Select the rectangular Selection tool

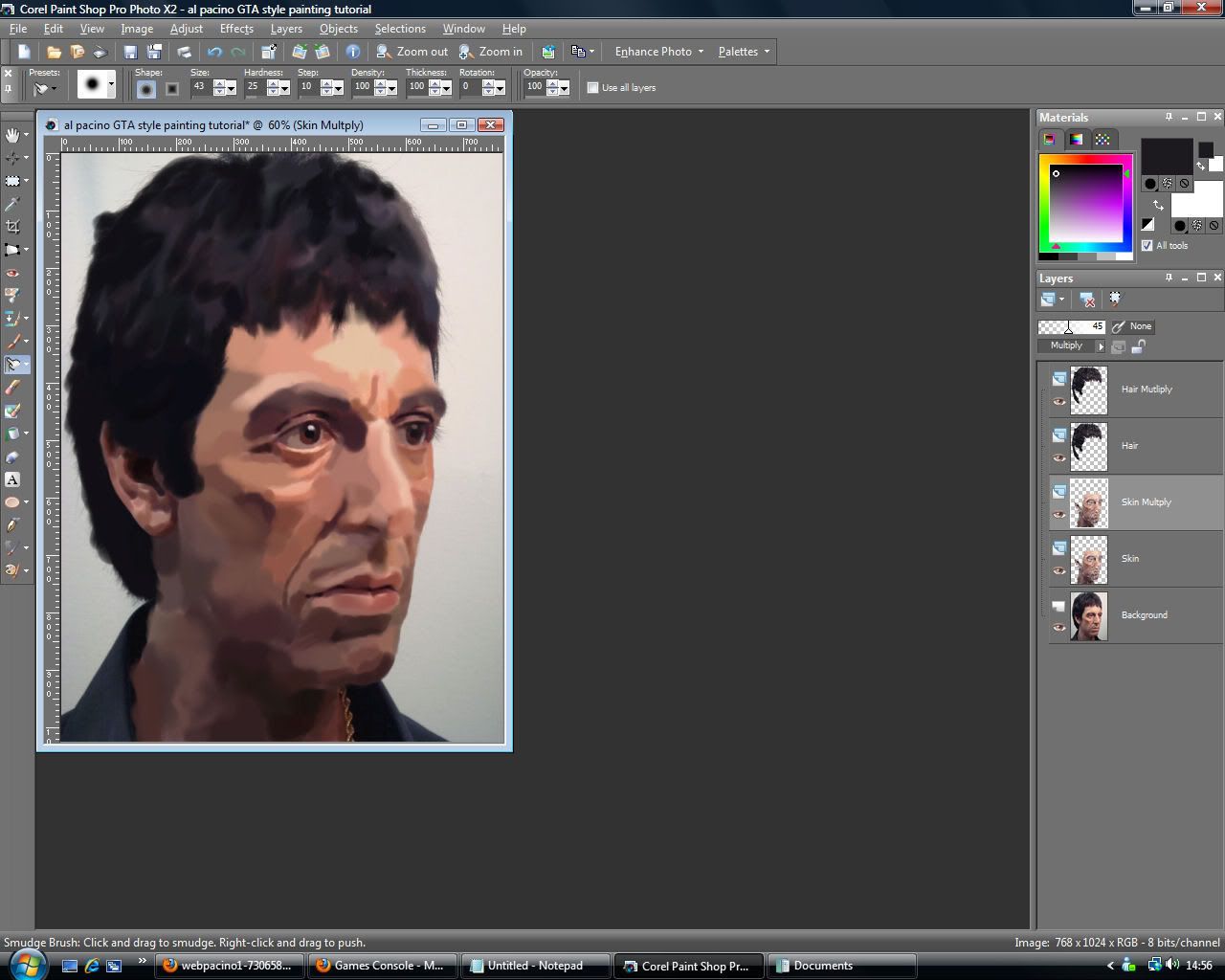[12, 181]
